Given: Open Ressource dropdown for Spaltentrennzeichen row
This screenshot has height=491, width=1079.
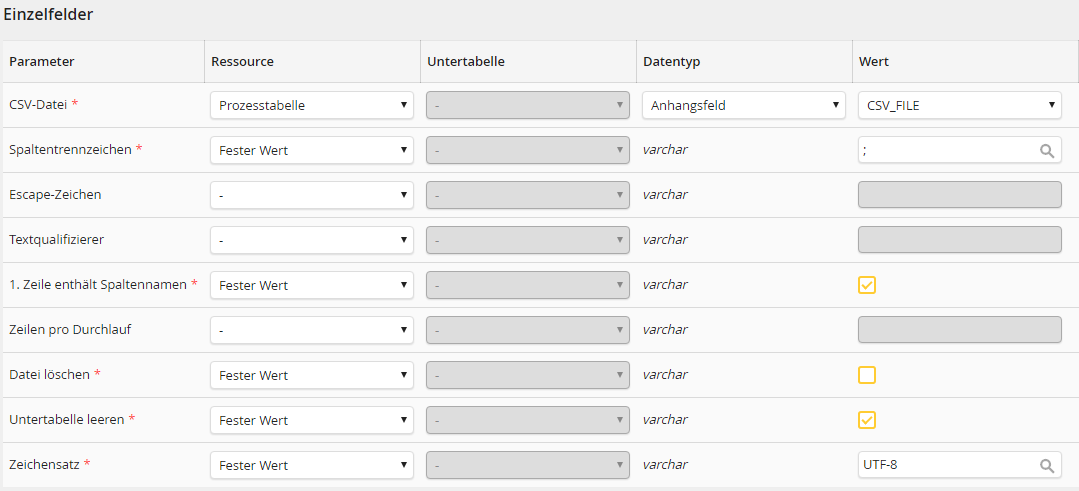Looking at the screenshot, I should (311, 150).
